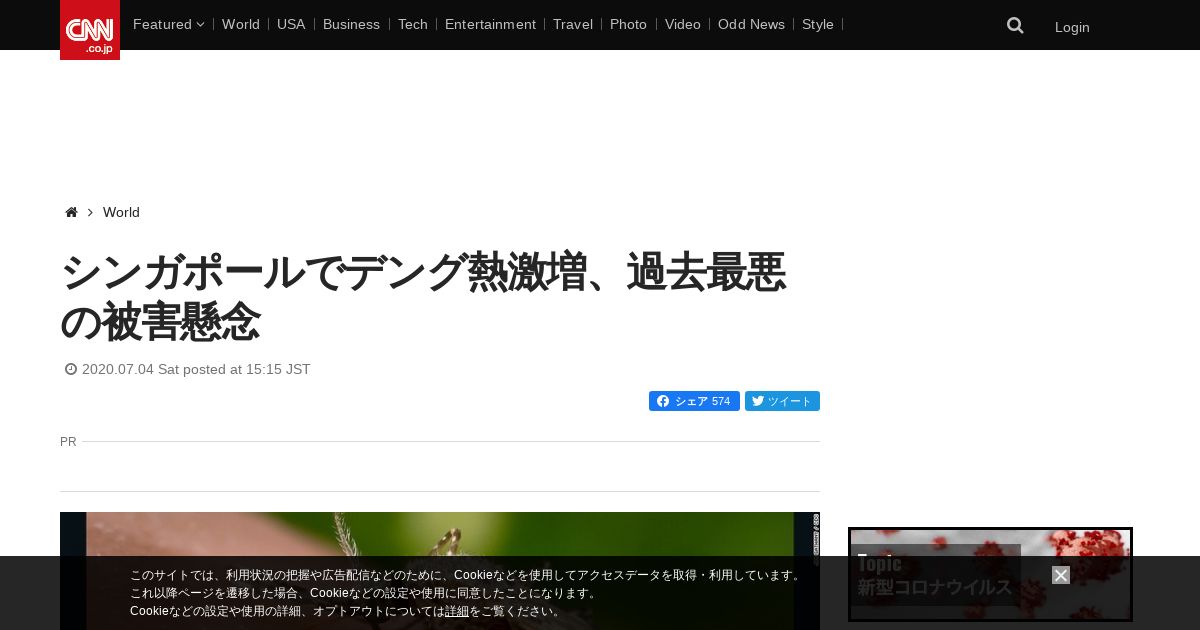
Task: Go to Video section
Action: point(683,24)
